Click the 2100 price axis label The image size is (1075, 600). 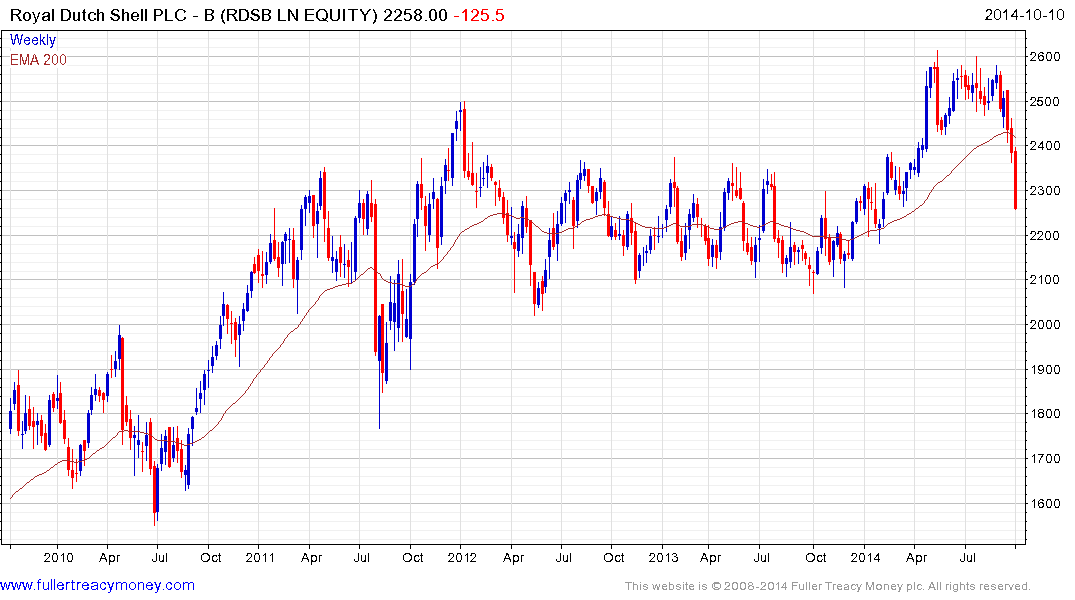coord(1045,280)
